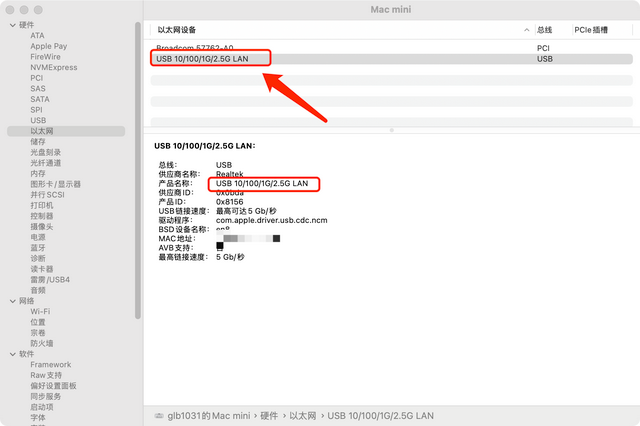Click the 最高链接速度 5 Gb/秒 value

pos(230,257)
